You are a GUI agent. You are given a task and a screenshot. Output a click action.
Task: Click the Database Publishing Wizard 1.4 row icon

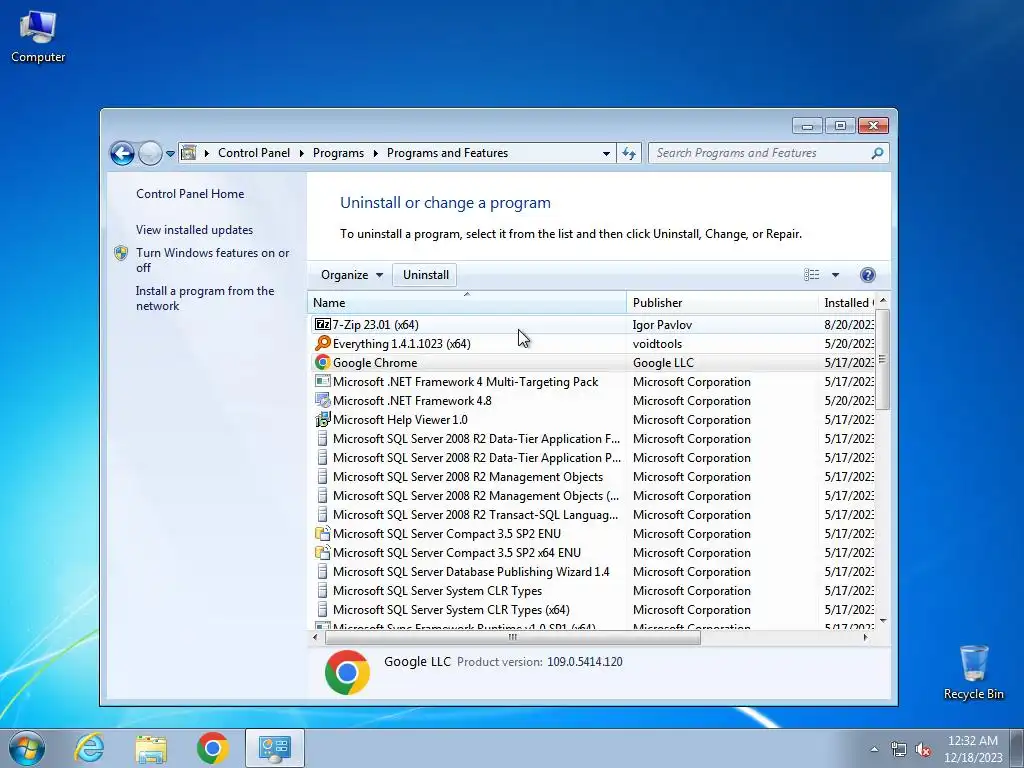pos(323,571)
